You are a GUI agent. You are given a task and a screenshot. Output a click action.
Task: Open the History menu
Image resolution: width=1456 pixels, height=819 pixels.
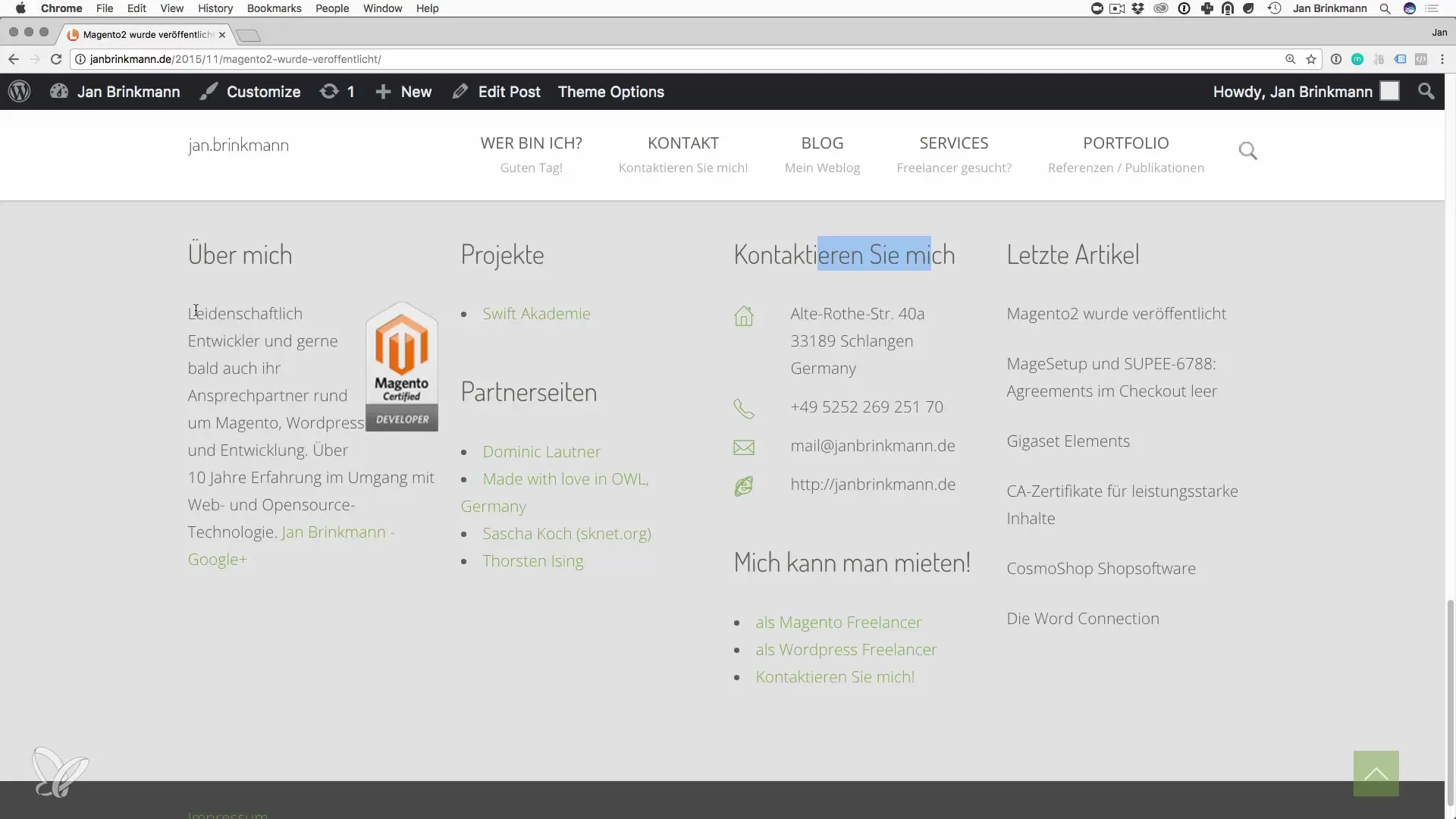(x=215, y=8)
